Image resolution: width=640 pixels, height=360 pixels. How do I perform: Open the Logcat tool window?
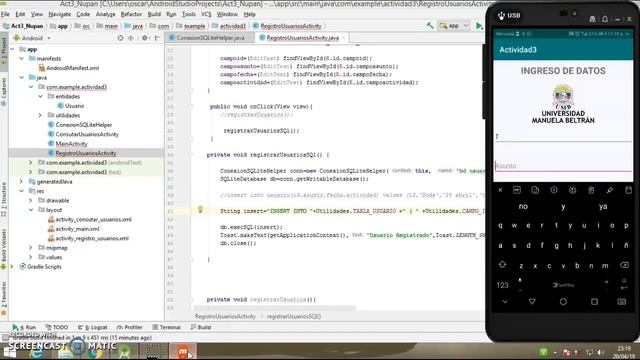point(93,327)
